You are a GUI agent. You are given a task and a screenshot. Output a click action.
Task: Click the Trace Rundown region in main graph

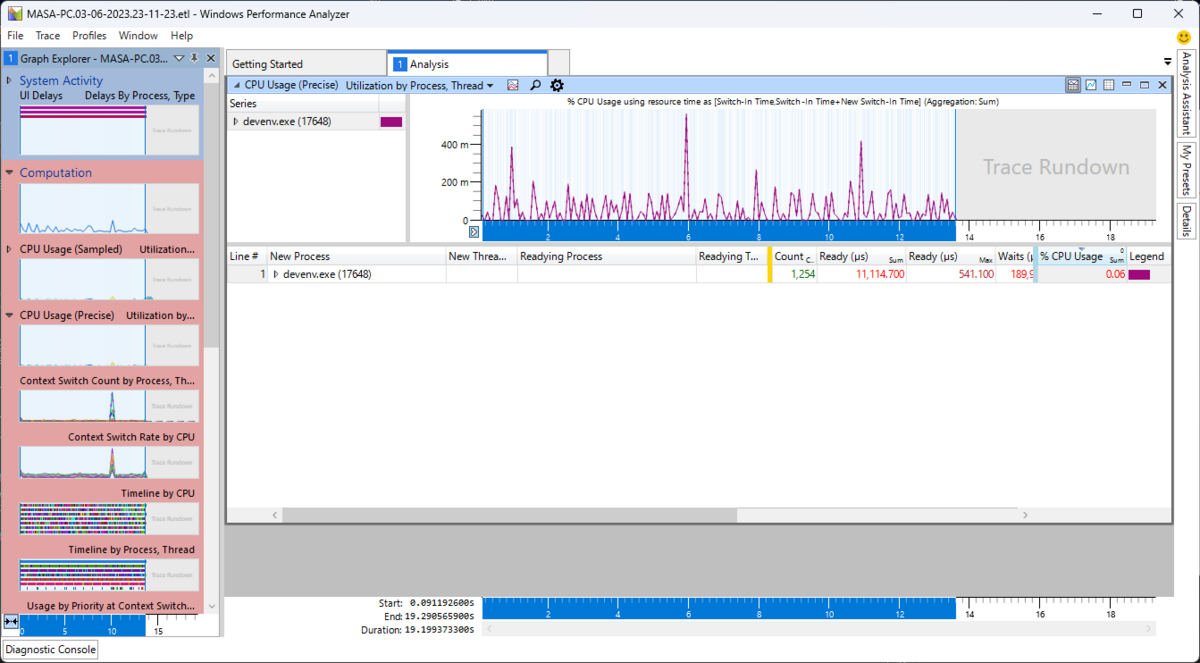coord(1056,167)
